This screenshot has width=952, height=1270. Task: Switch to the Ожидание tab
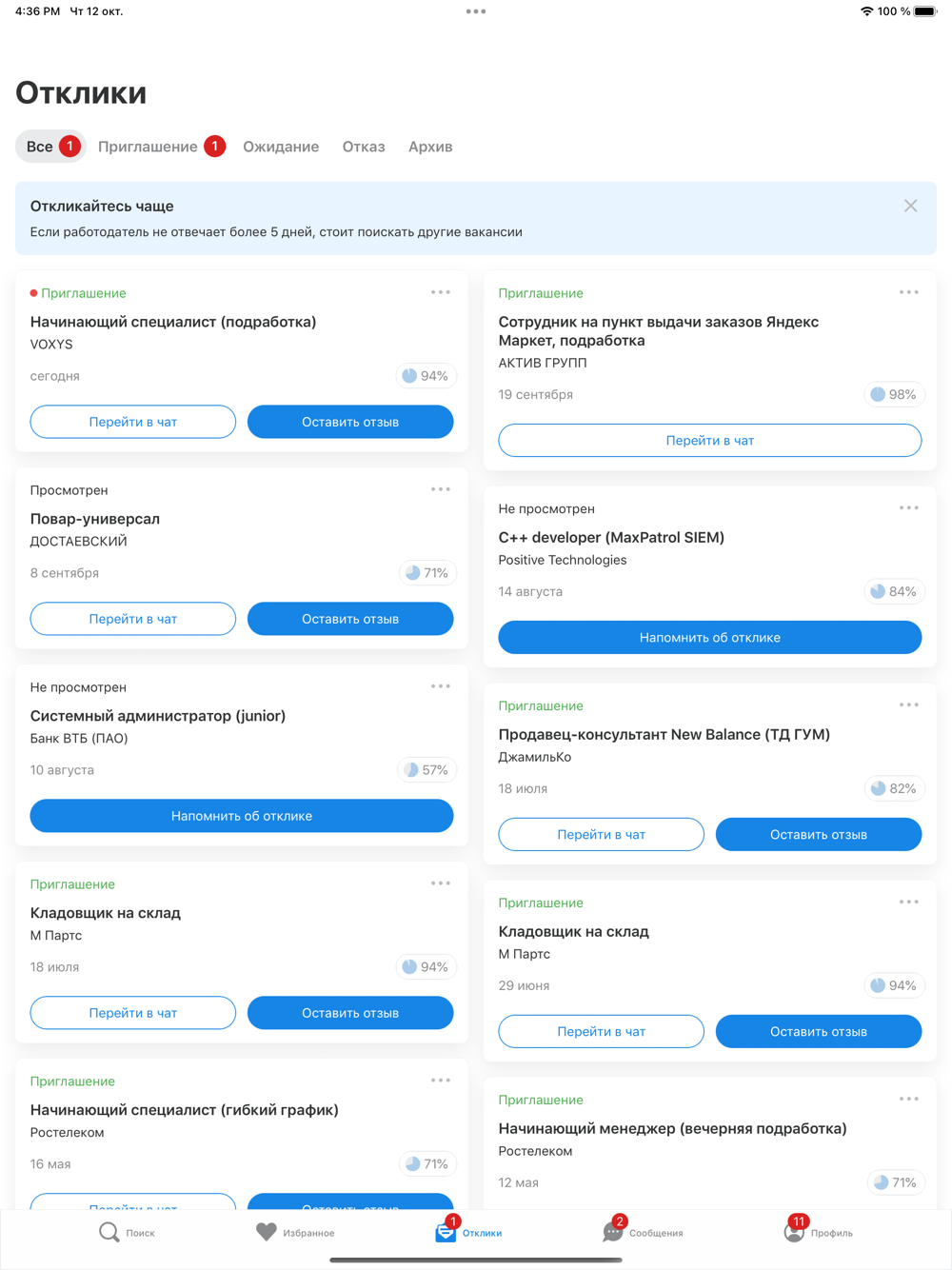tap(281, 147)
